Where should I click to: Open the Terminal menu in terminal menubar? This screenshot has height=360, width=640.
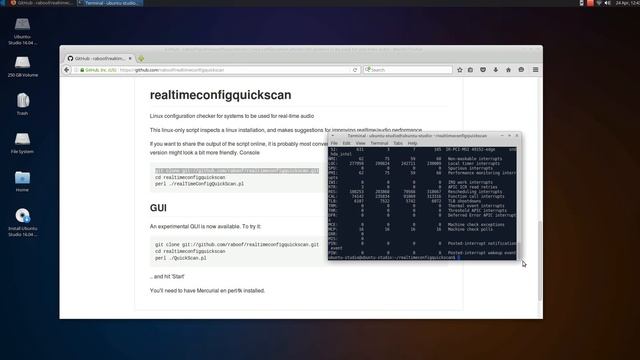(379, 143)
